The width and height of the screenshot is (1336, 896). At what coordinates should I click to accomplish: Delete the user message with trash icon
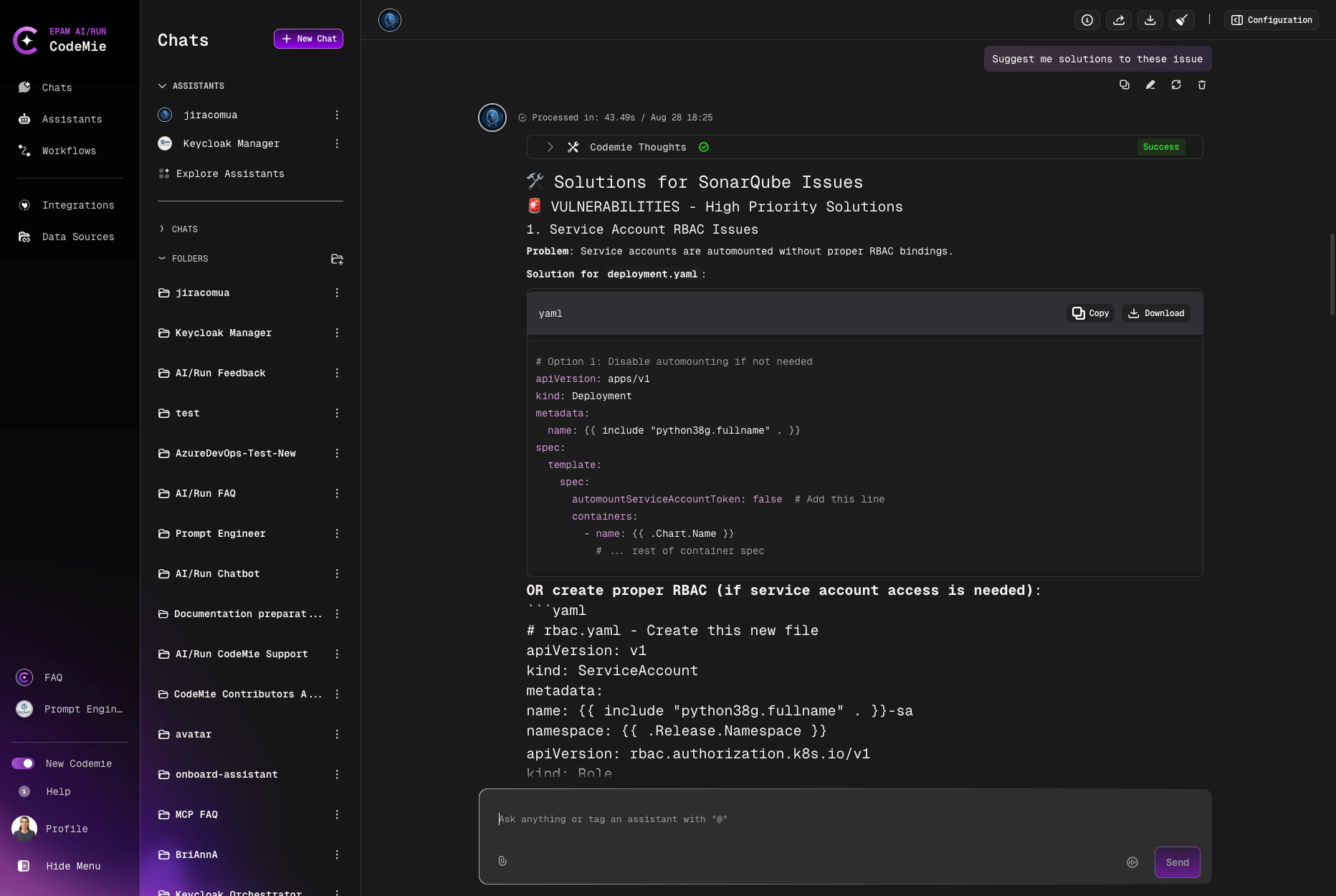coord(1202,85)
